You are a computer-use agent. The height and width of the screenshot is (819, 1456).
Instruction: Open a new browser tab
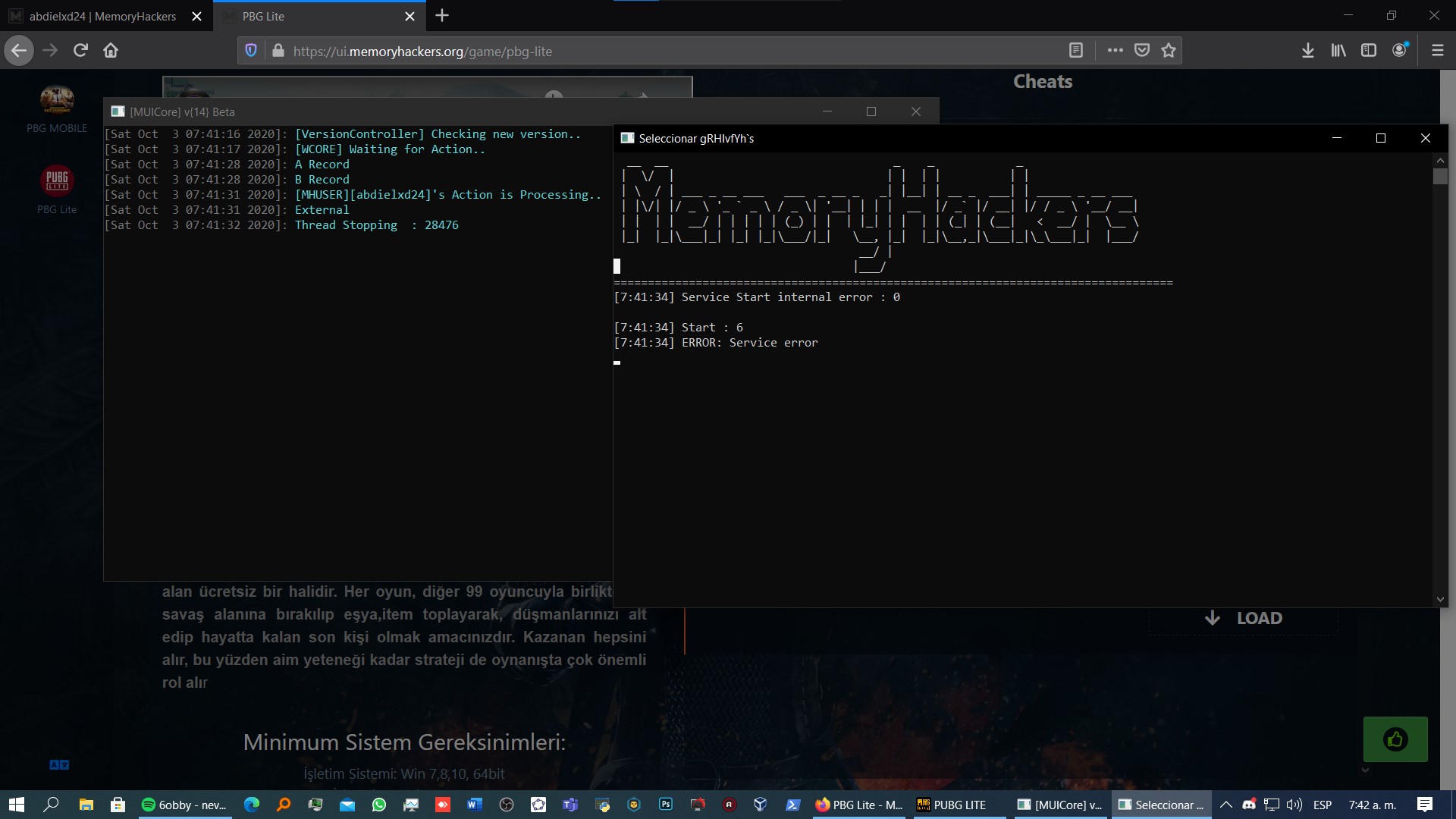click(x=443, y=15)
